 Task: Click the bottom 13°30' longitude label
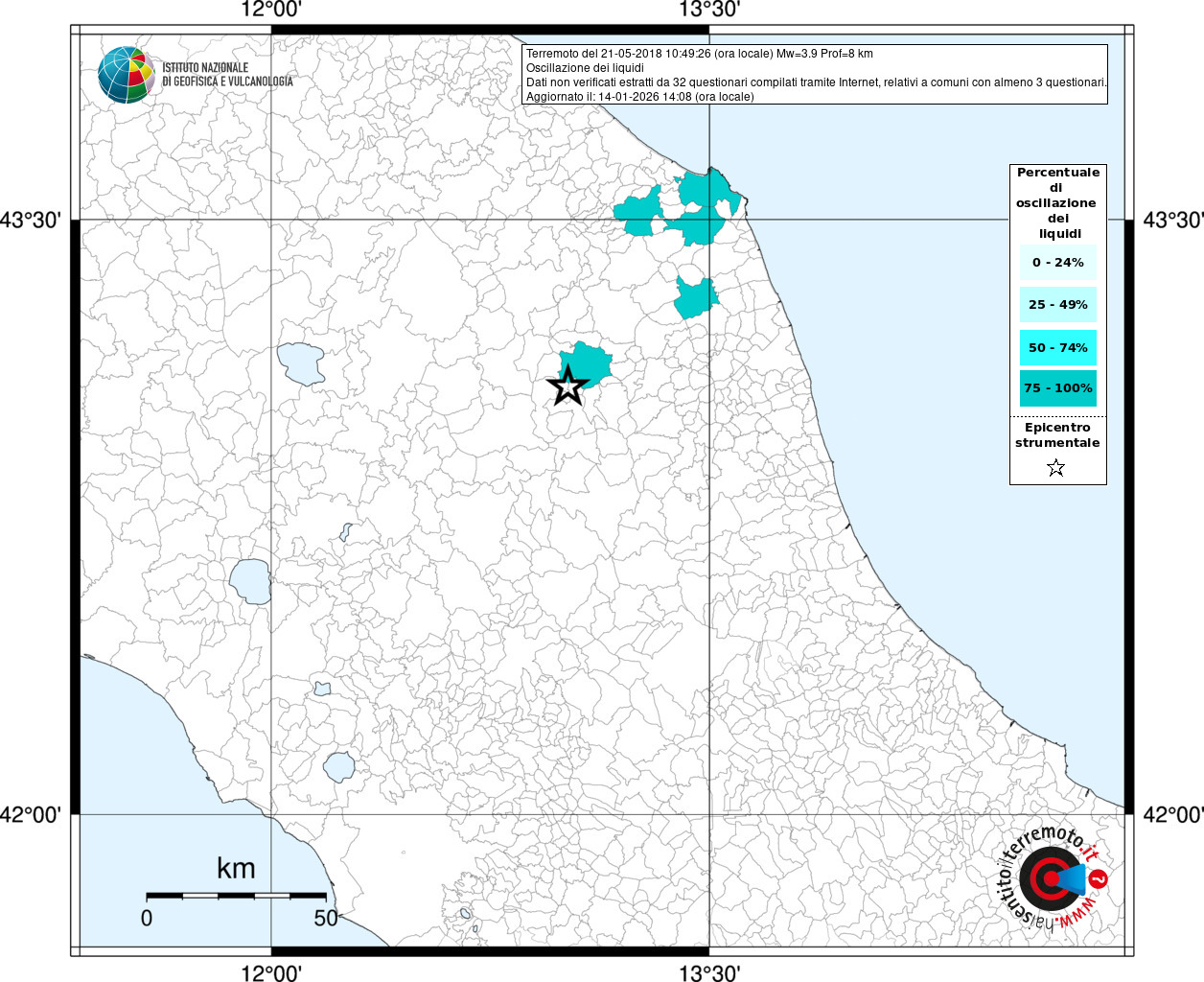(x=709, y=972)
